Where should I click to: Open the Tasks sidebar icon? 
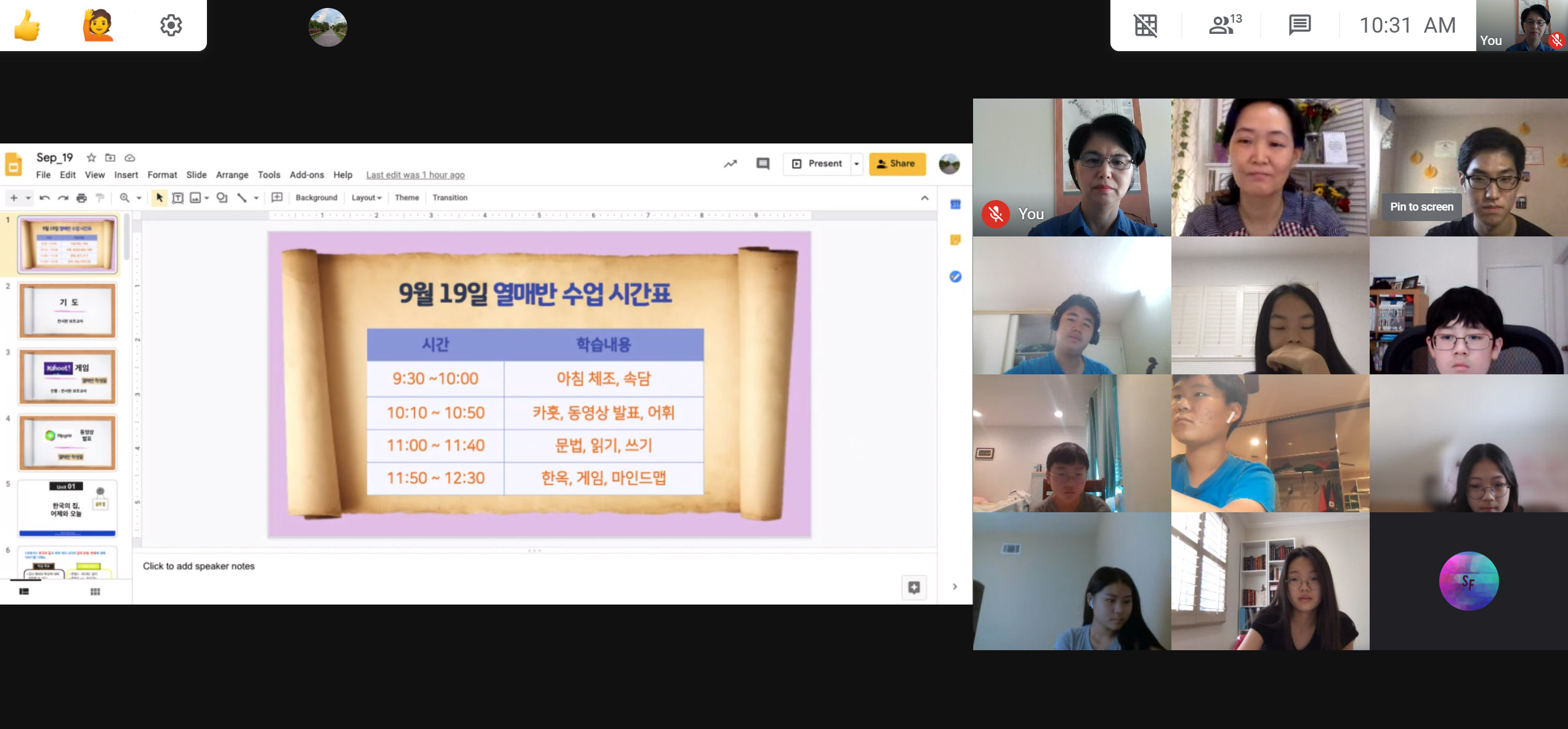(955, 276)
